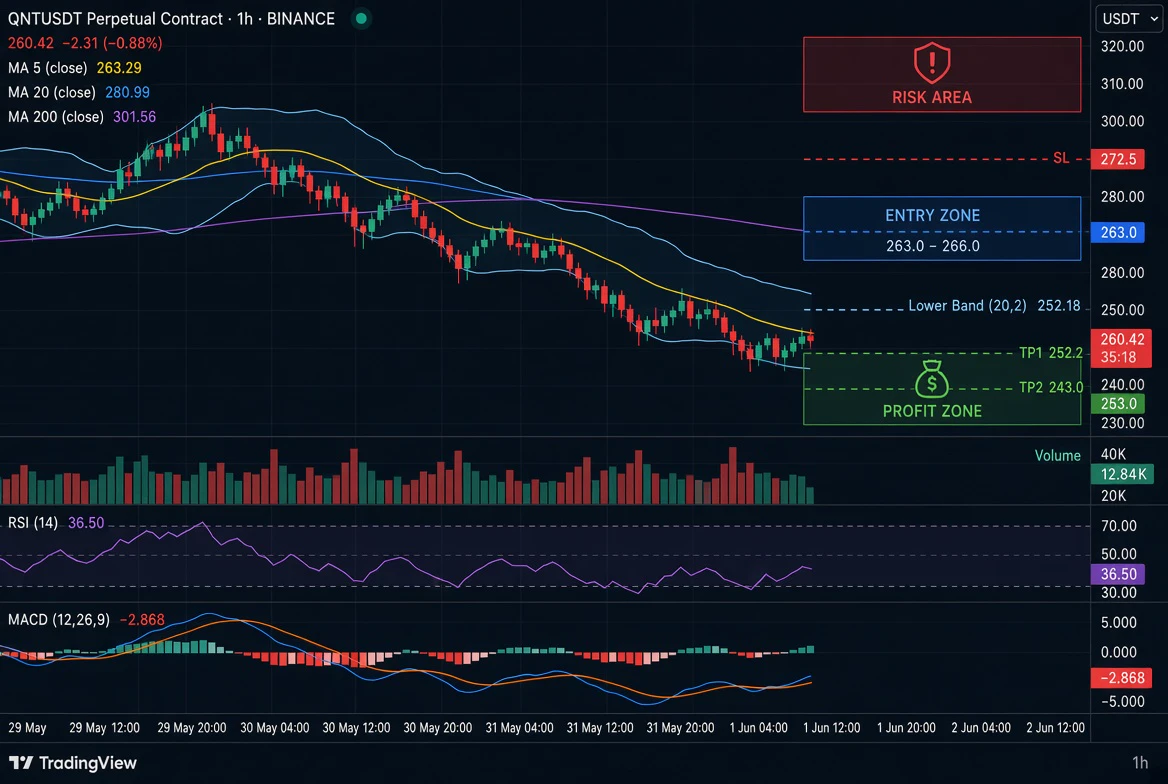
Task: Click the 70.00 RSI axis level
Action: point(1119,526)
